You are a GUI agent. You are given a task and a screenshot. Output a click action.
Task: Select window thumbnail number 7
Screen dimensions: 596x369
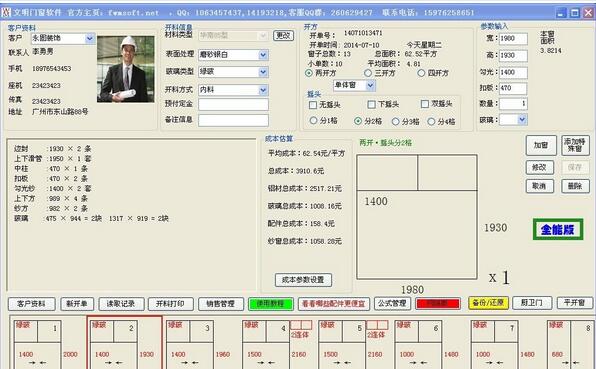coord(495,344)
